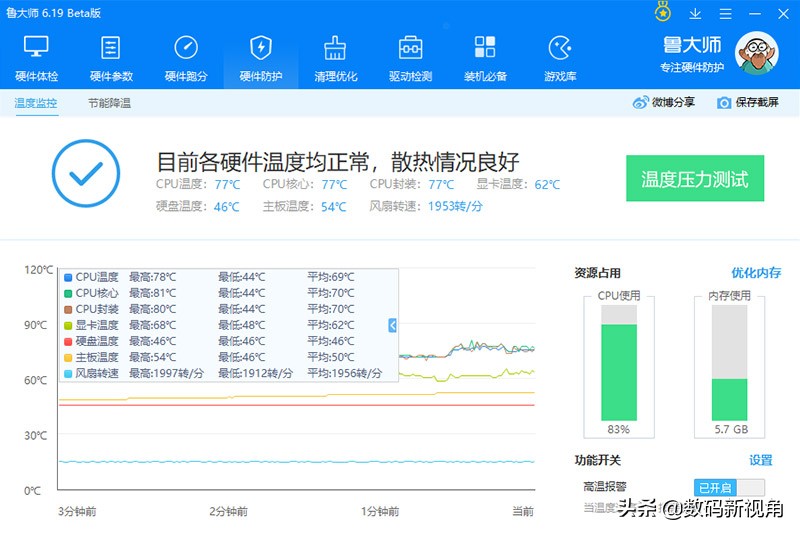Click the medal badge icon in title bar

tap(663, 12)
